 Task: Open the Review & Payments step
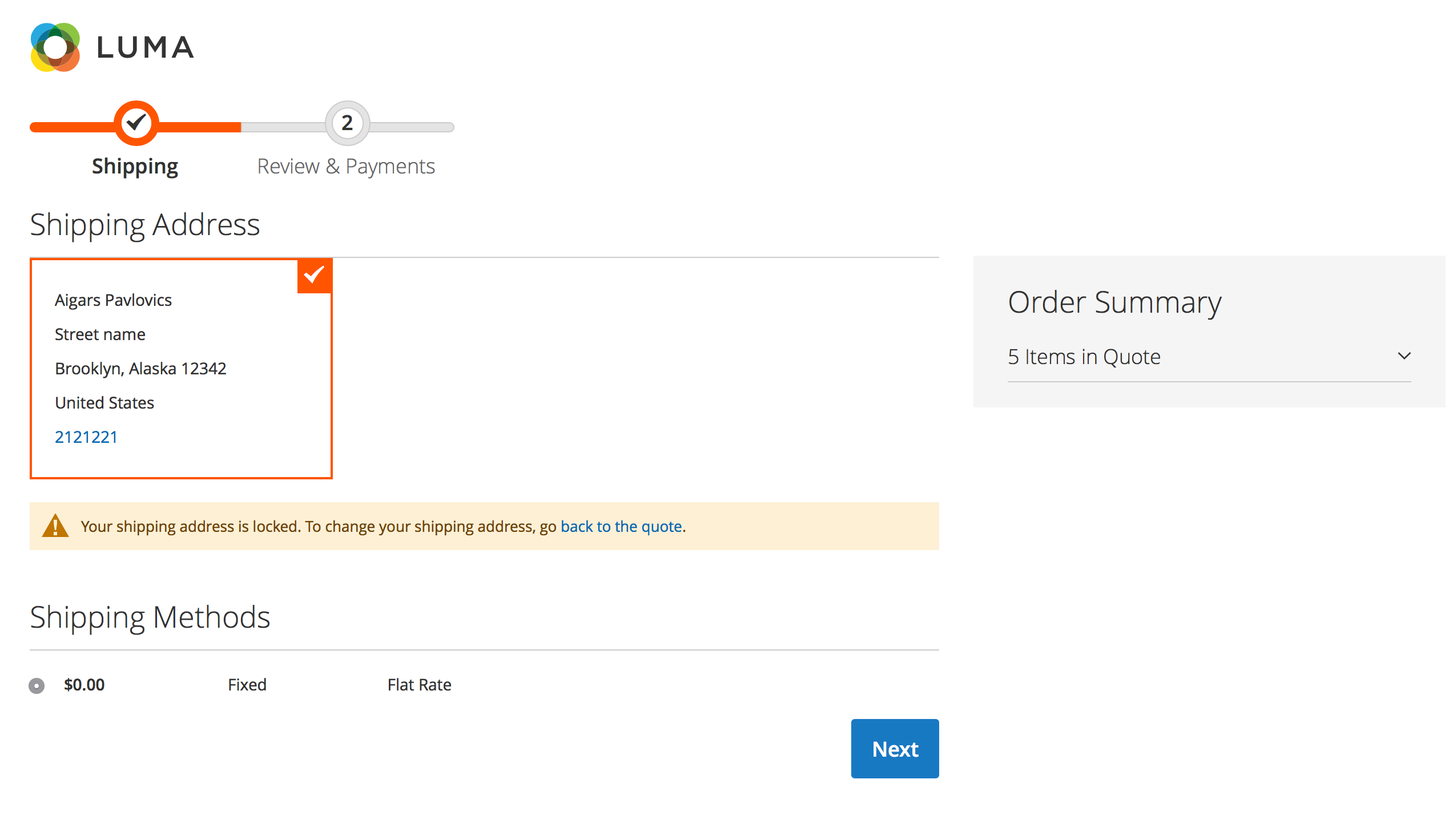[346, 167]
